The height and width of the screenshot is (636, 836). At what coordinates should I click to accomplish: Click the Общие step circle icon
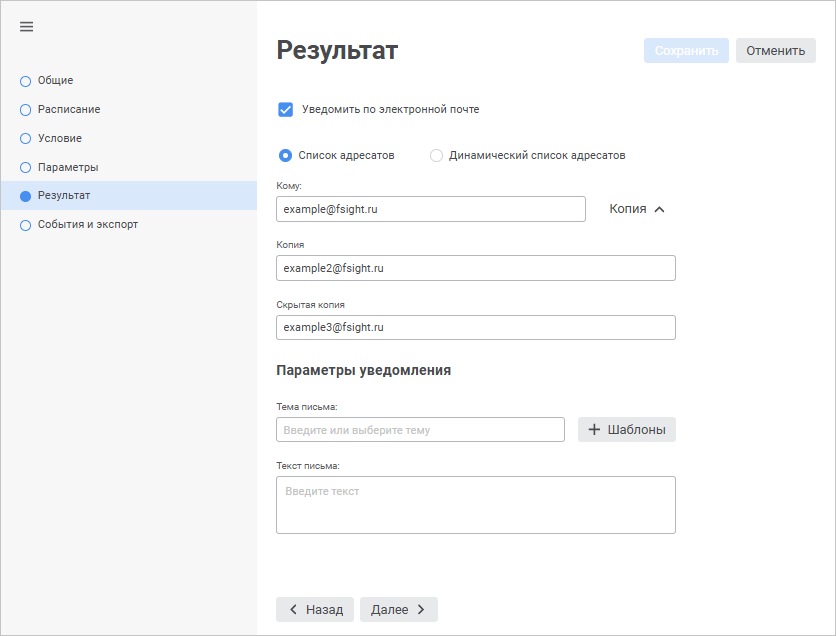26,81
